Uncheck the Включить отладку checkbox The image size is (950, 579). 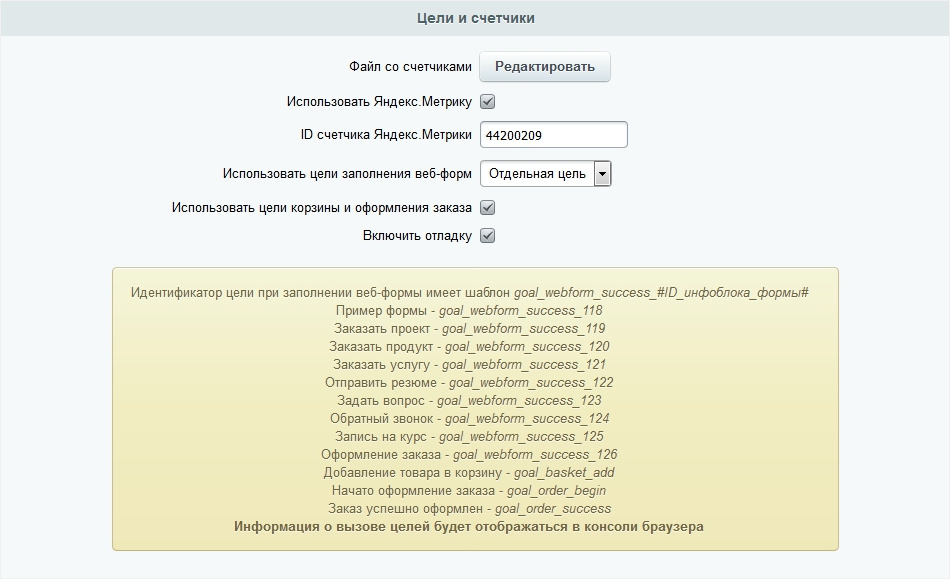pos(488,236)
